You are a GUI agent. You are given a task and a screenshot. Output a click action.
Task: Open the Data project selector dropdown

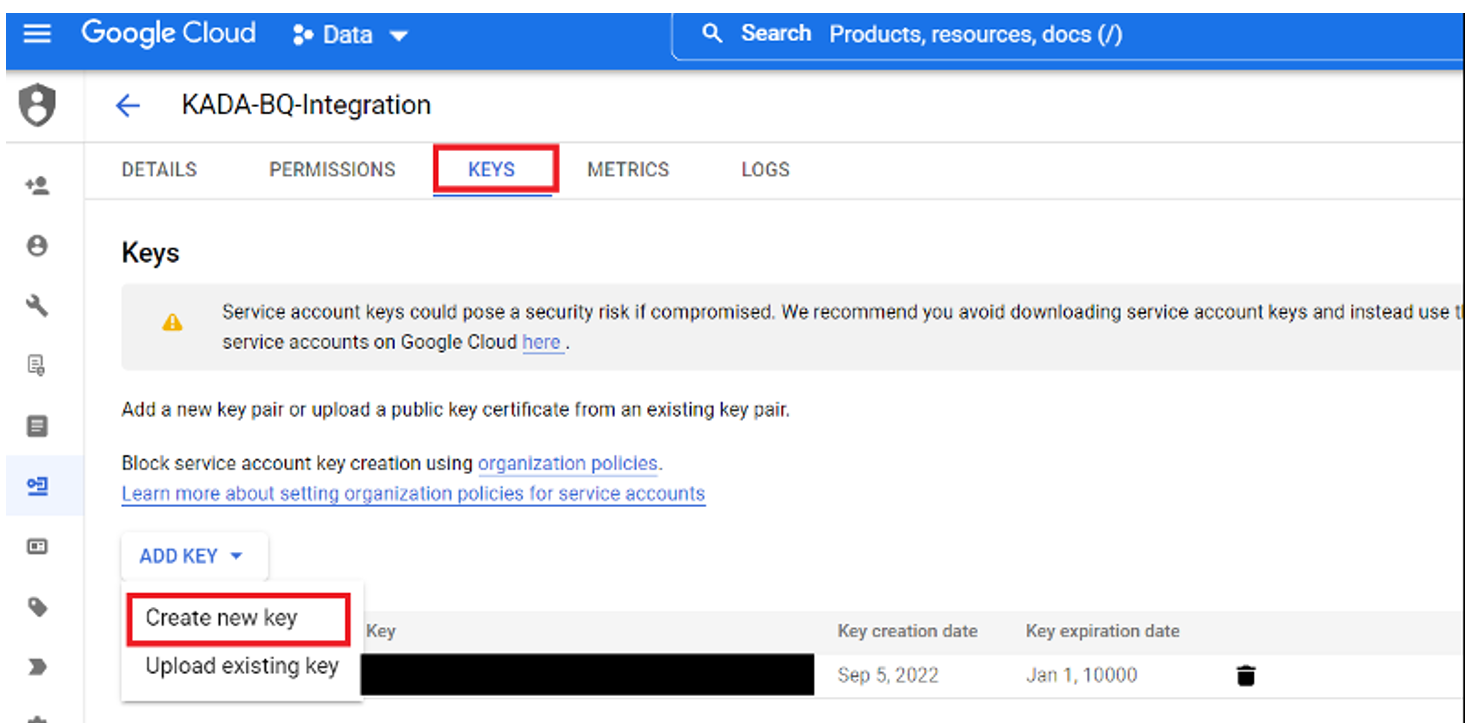350,35
